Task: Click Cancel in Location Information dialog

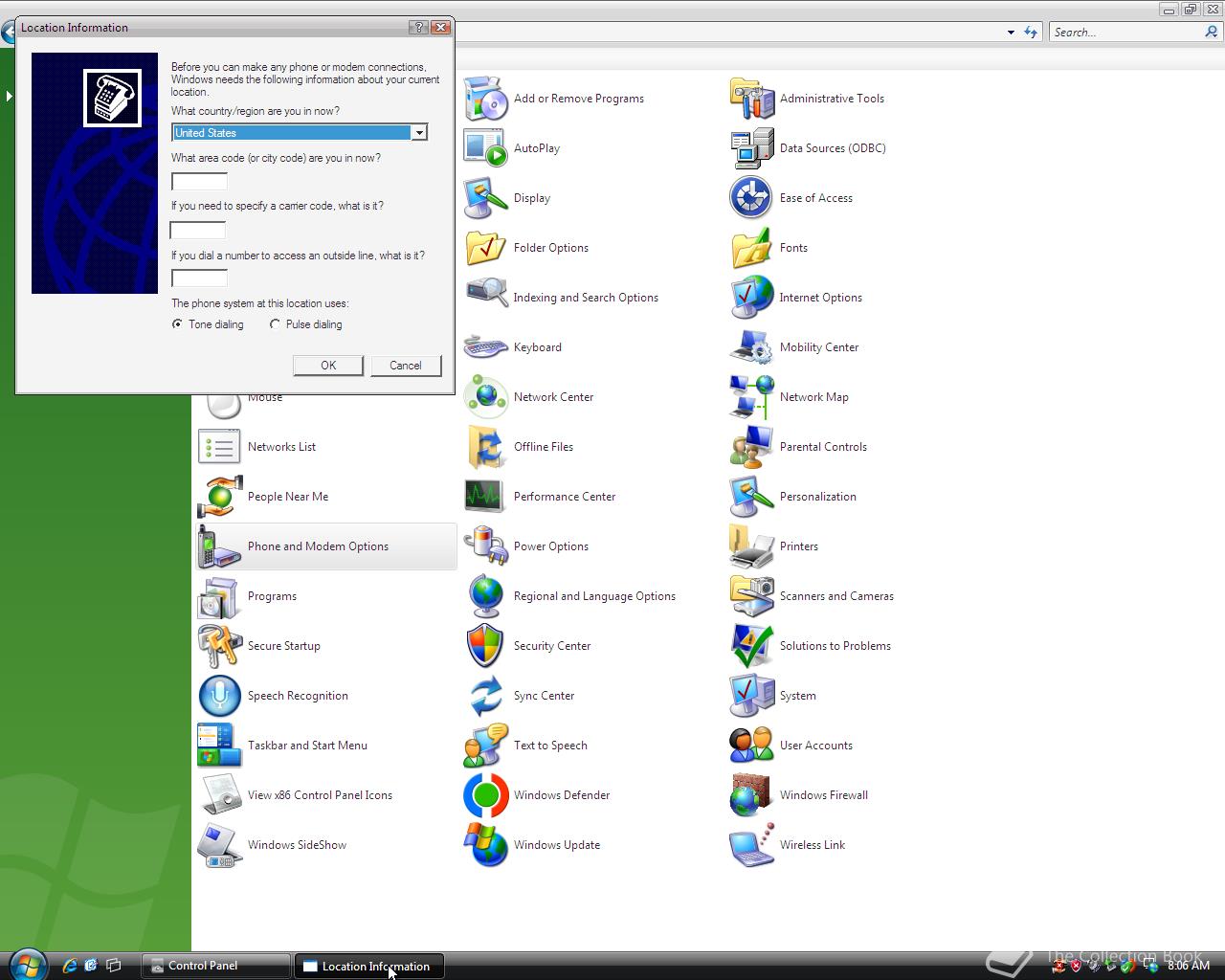Action: 406,366
